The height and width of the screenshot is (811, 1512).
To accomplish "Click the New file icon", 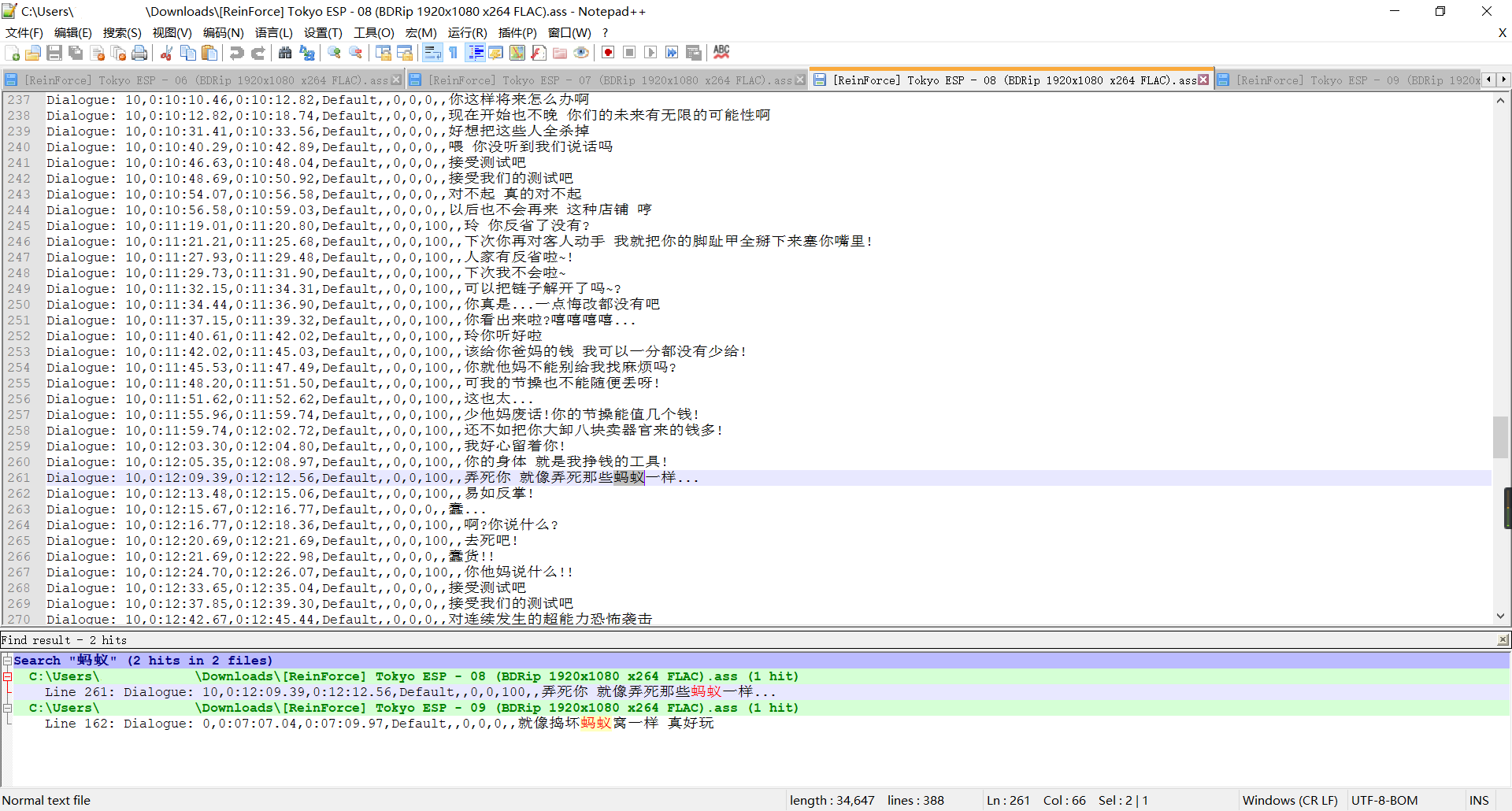I will pyautogui.click(x=13, y=53).
